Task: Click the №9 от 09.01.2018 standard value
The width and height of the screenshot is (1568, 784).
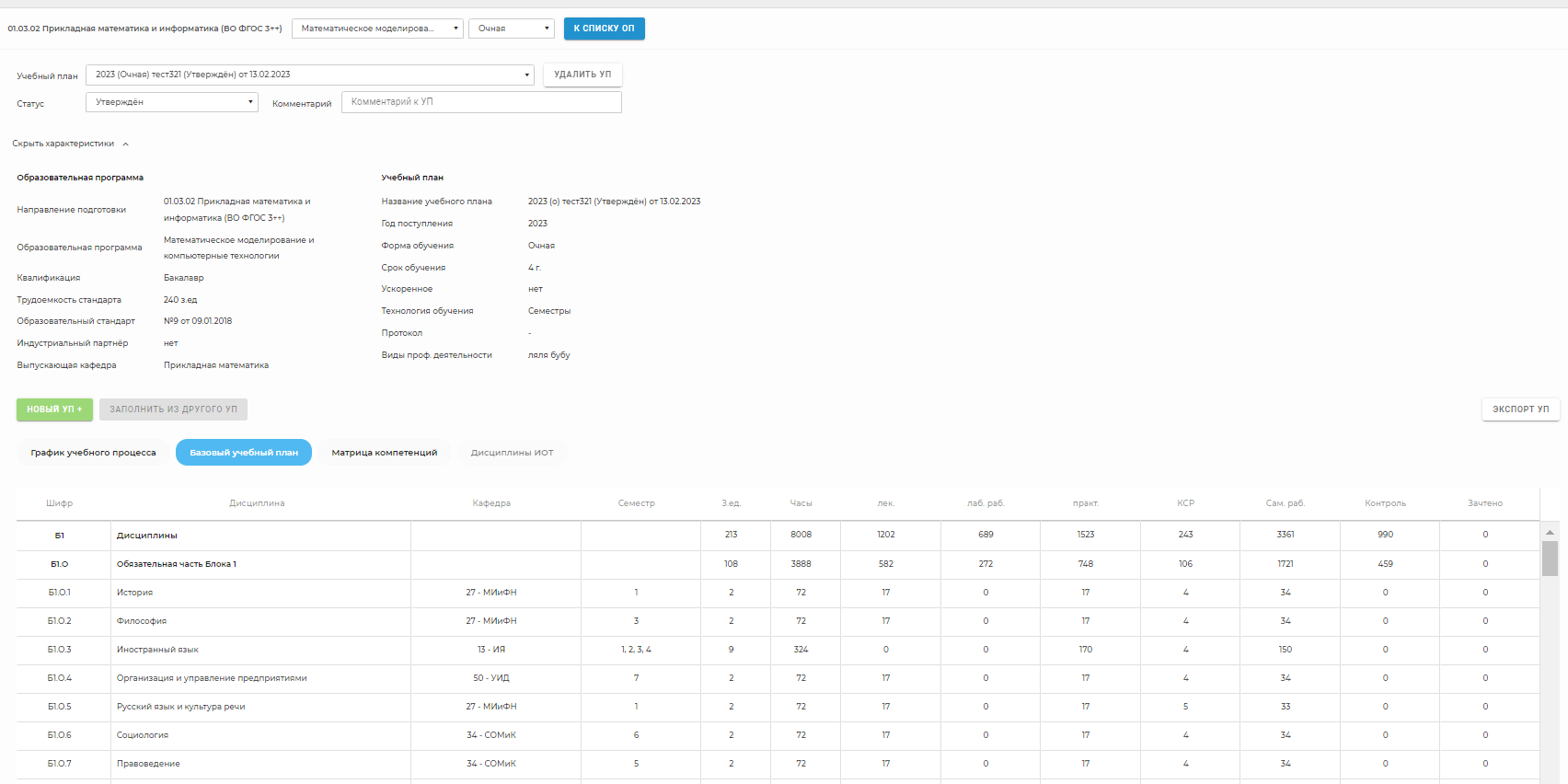Action: click(198, 321)
